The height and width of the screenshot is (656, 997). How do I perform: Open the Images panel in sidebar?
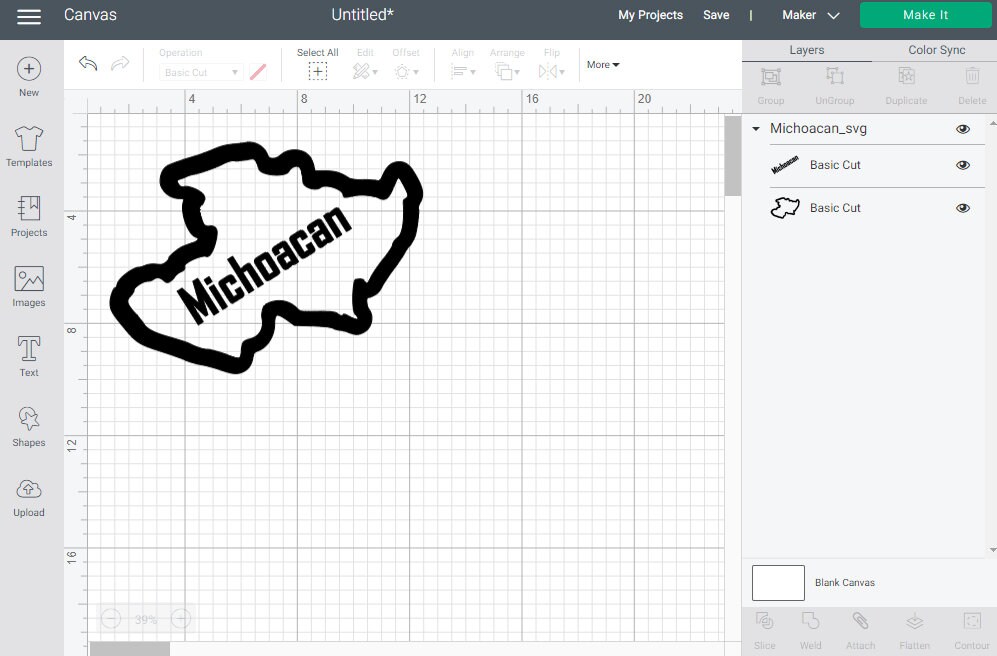click(x=28, y=287)
